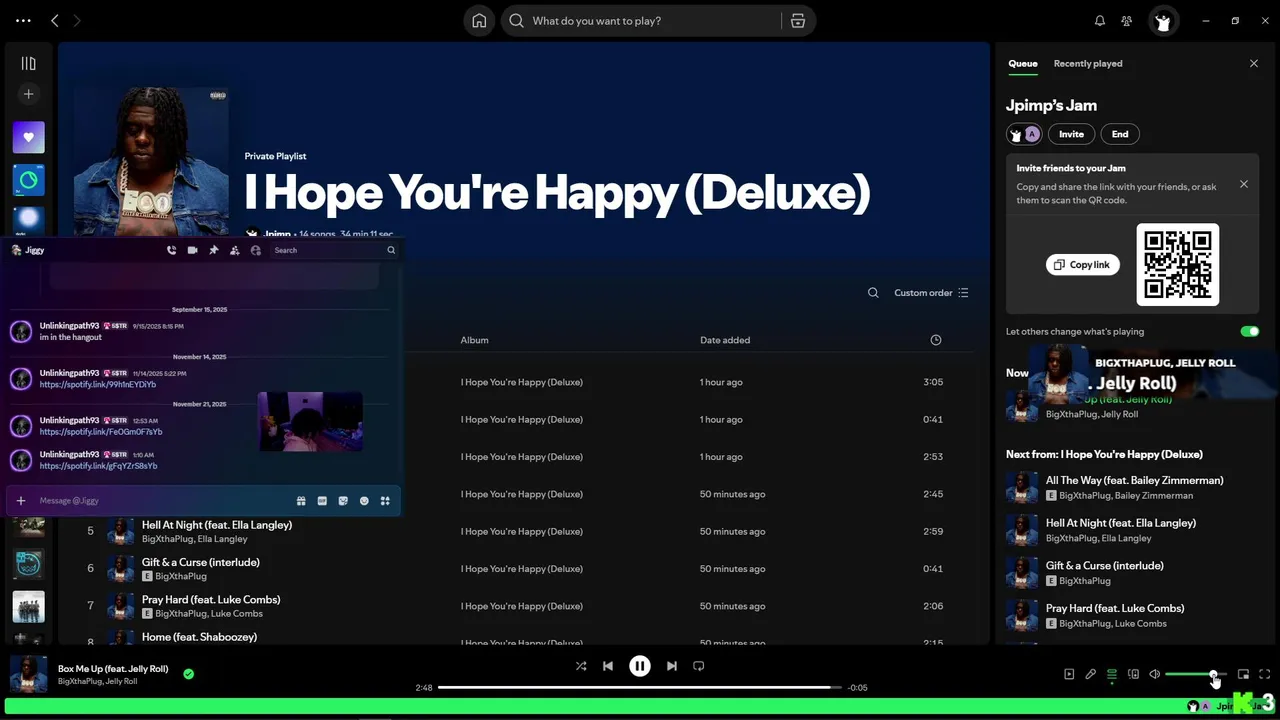Toggle the Queue icon in player bar
1280x720 pixels.
click(x=1112, y=675)
